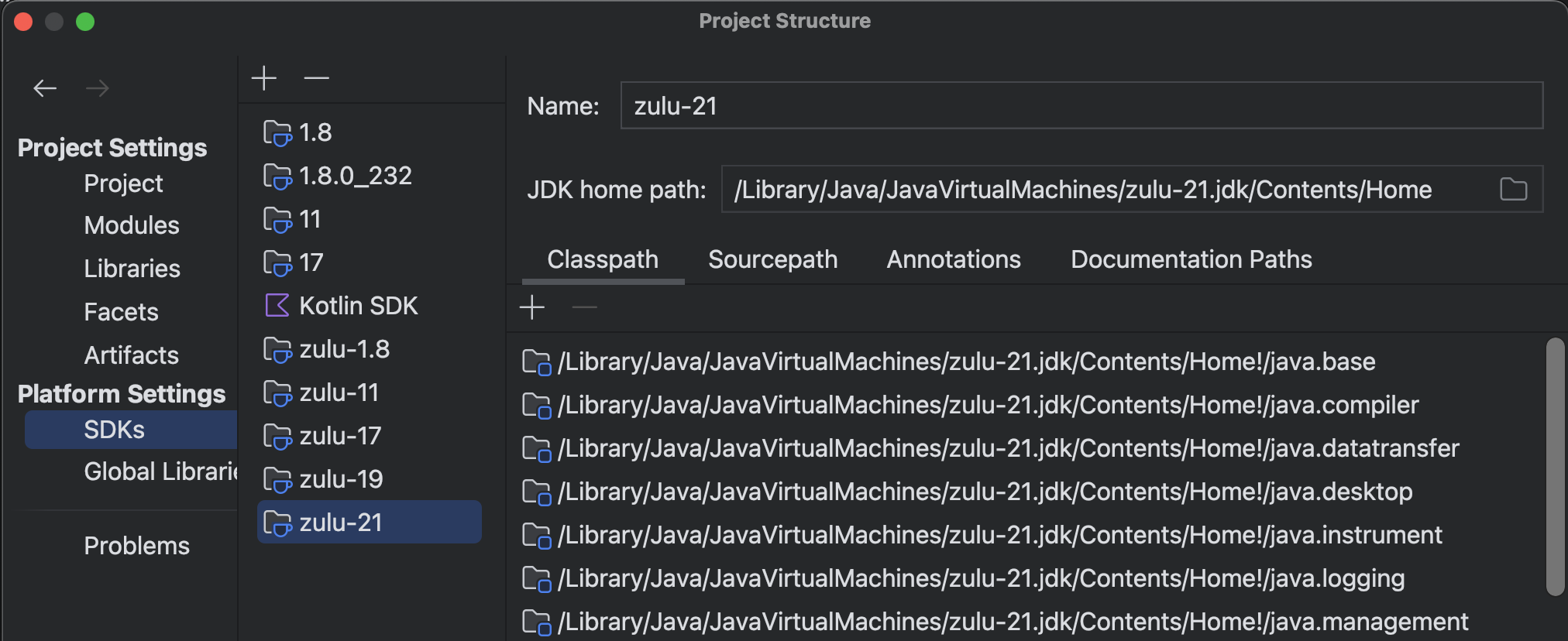Add a new SDK with plus icon

point(264,78)
